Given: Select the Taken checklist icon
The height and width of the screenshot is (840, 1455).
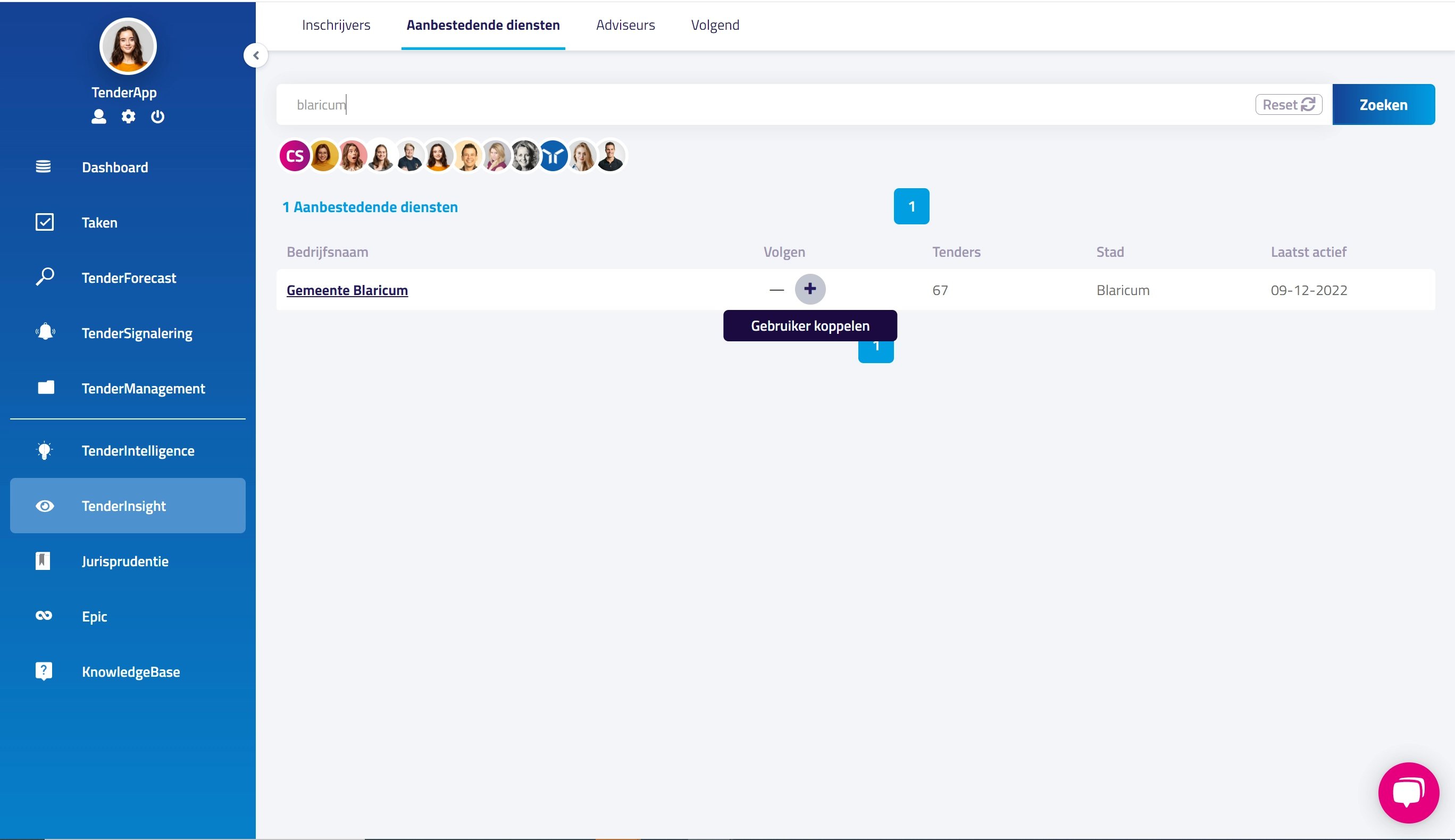Looking at the screenshot, I should [x=45, y=222].
